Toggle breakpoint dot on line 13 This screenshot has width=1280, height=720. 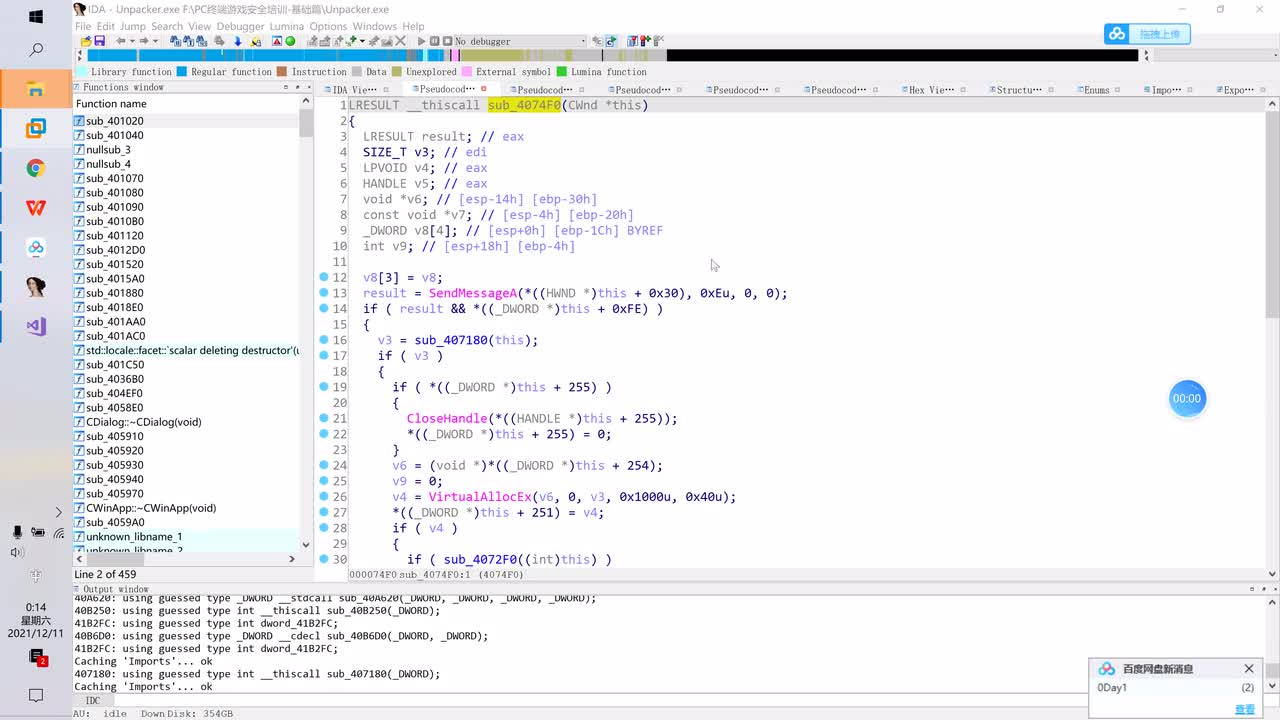tap(324, 293)
